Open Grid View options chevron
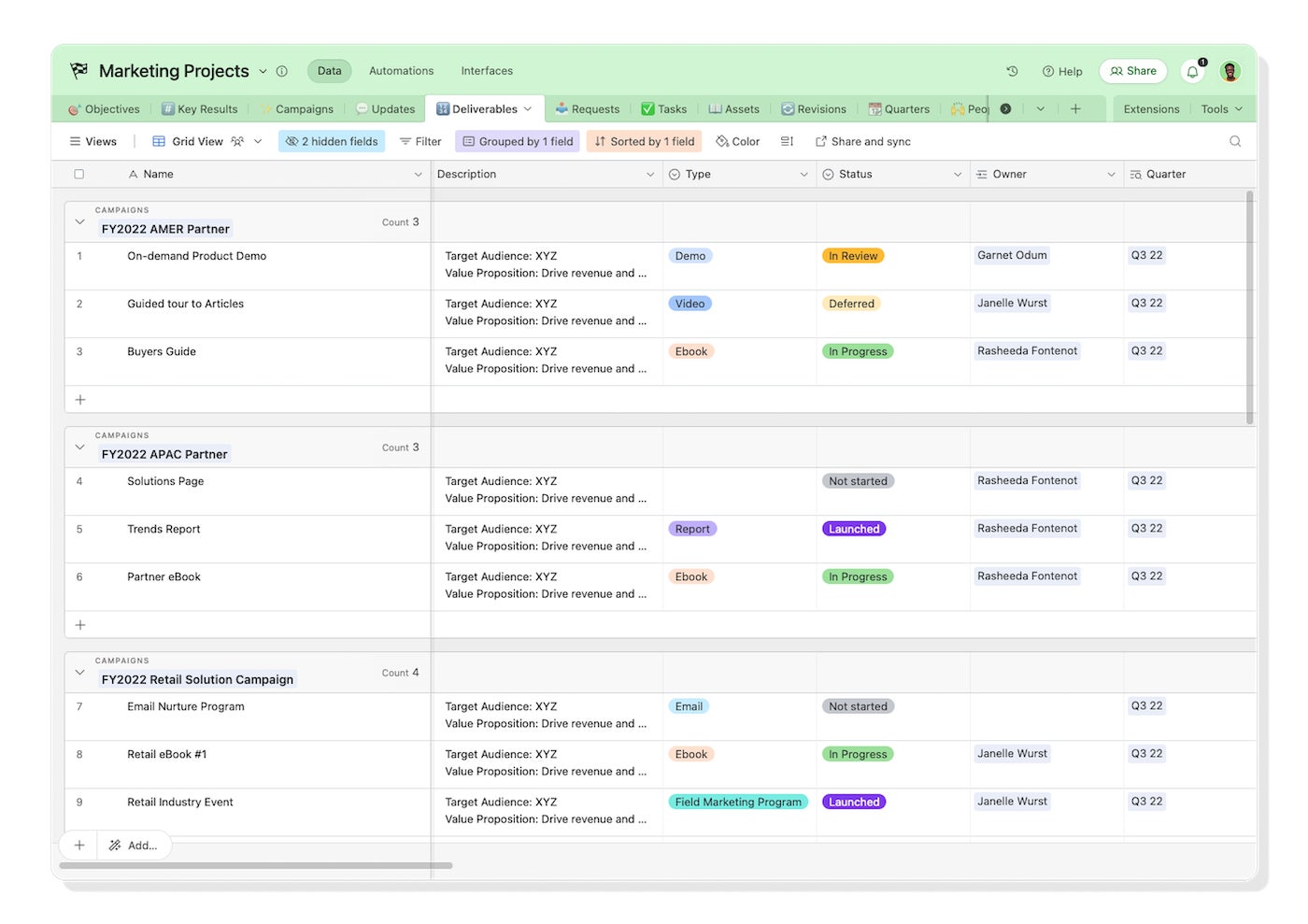 [x=258, y=141]
